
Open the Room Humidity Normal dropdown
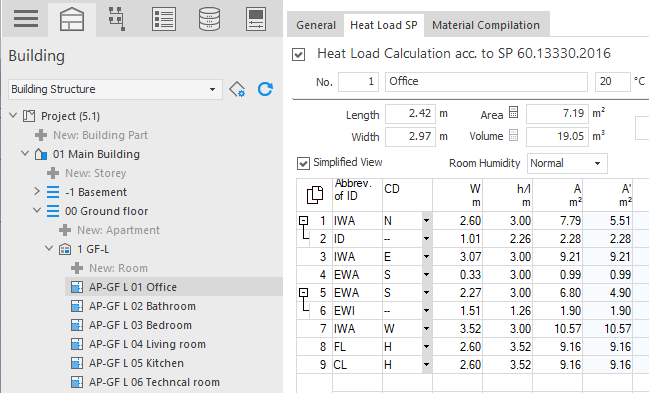coord(597,164)
